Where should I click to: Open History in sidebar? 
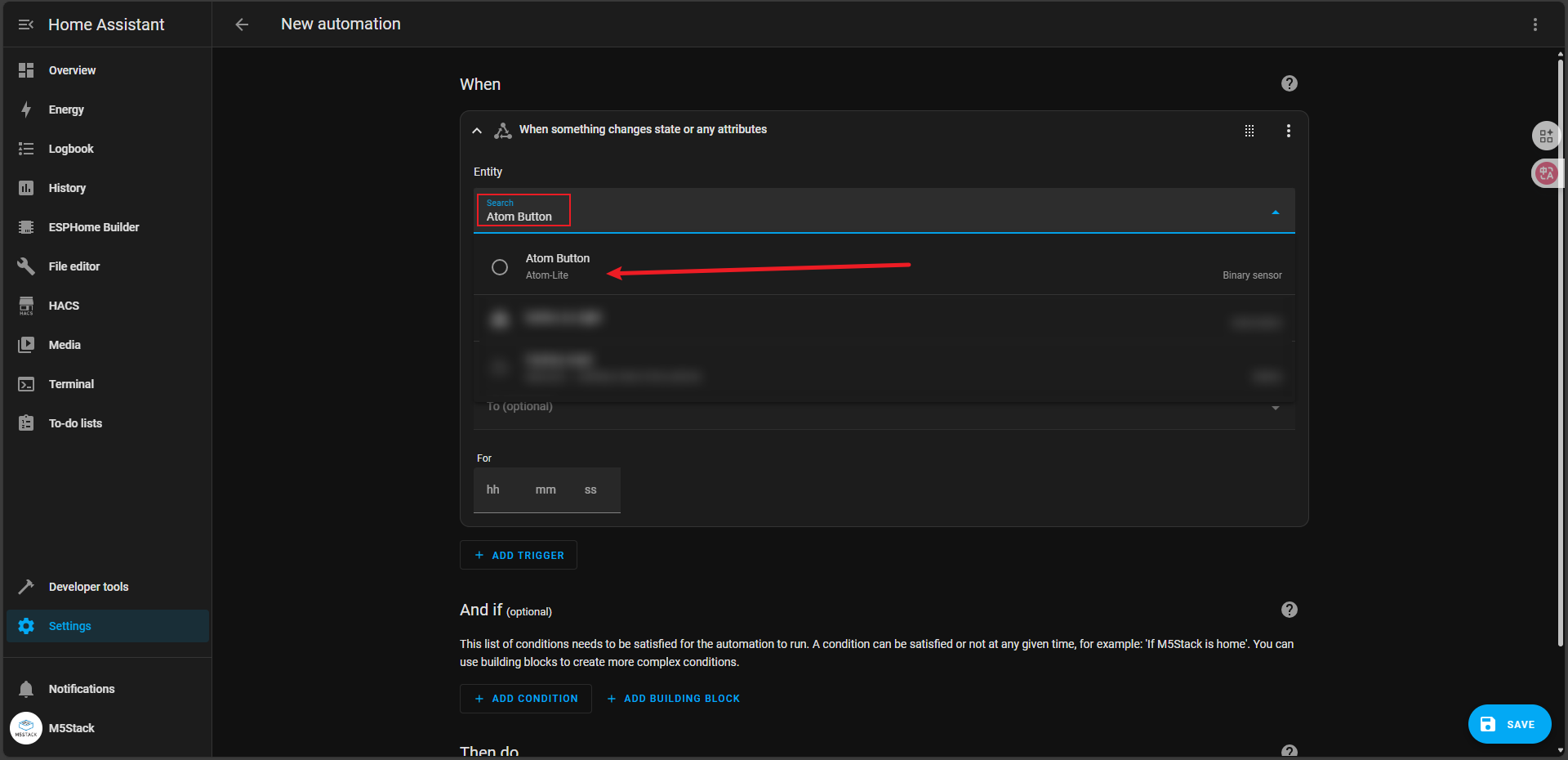click(x=108, y=188)
